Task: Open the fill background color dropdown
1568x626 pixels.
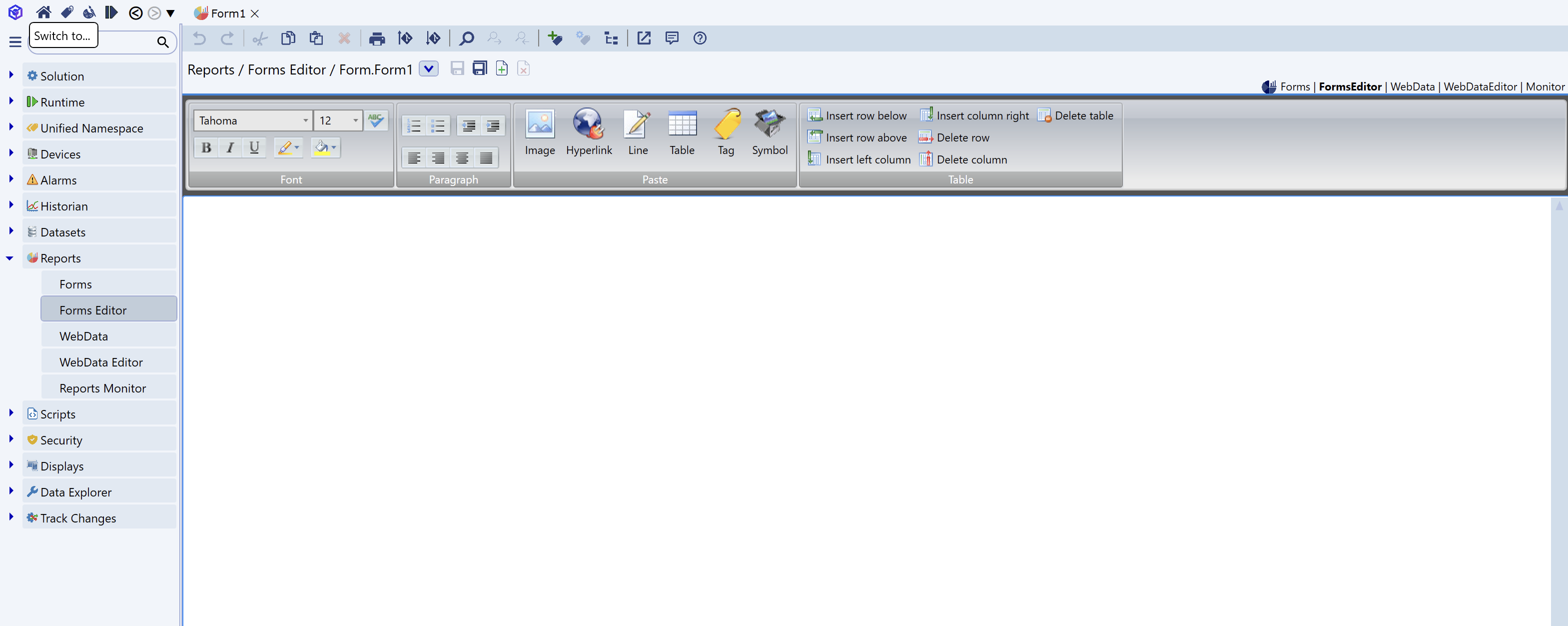Action: tap(334, 147)
